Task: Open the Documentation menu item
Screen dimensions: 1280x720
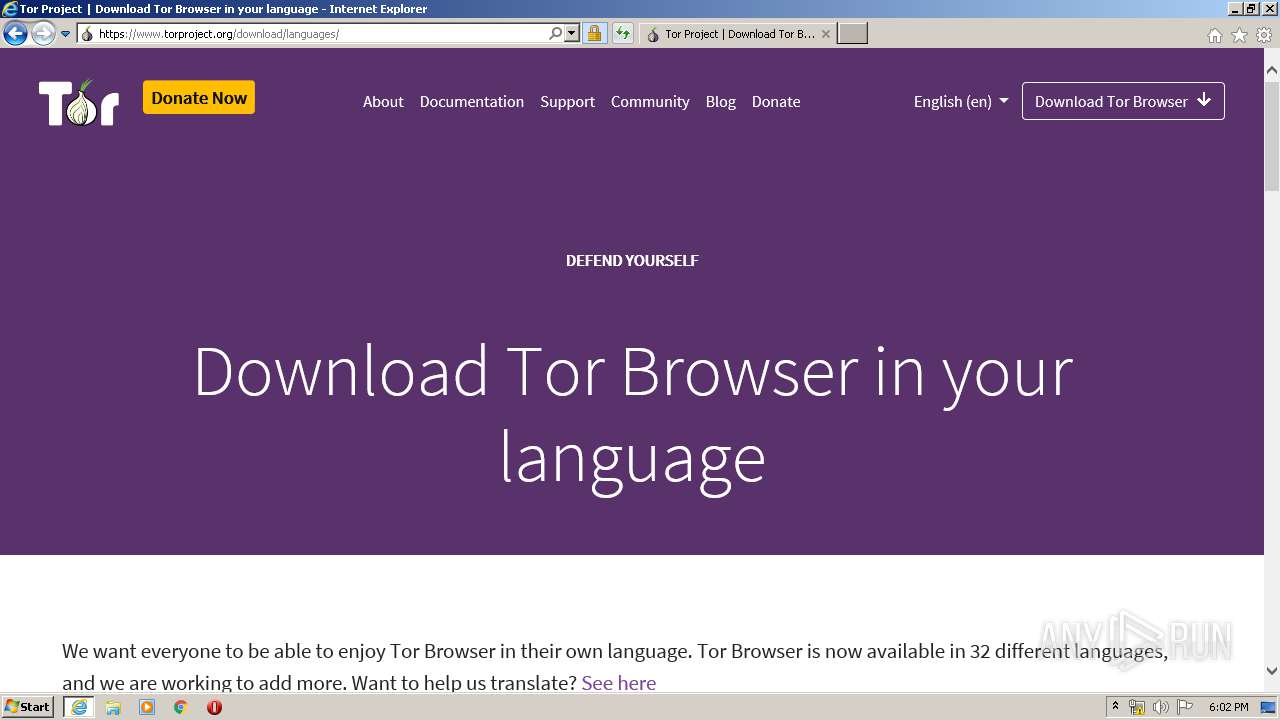Action: (x=472, y=101)
